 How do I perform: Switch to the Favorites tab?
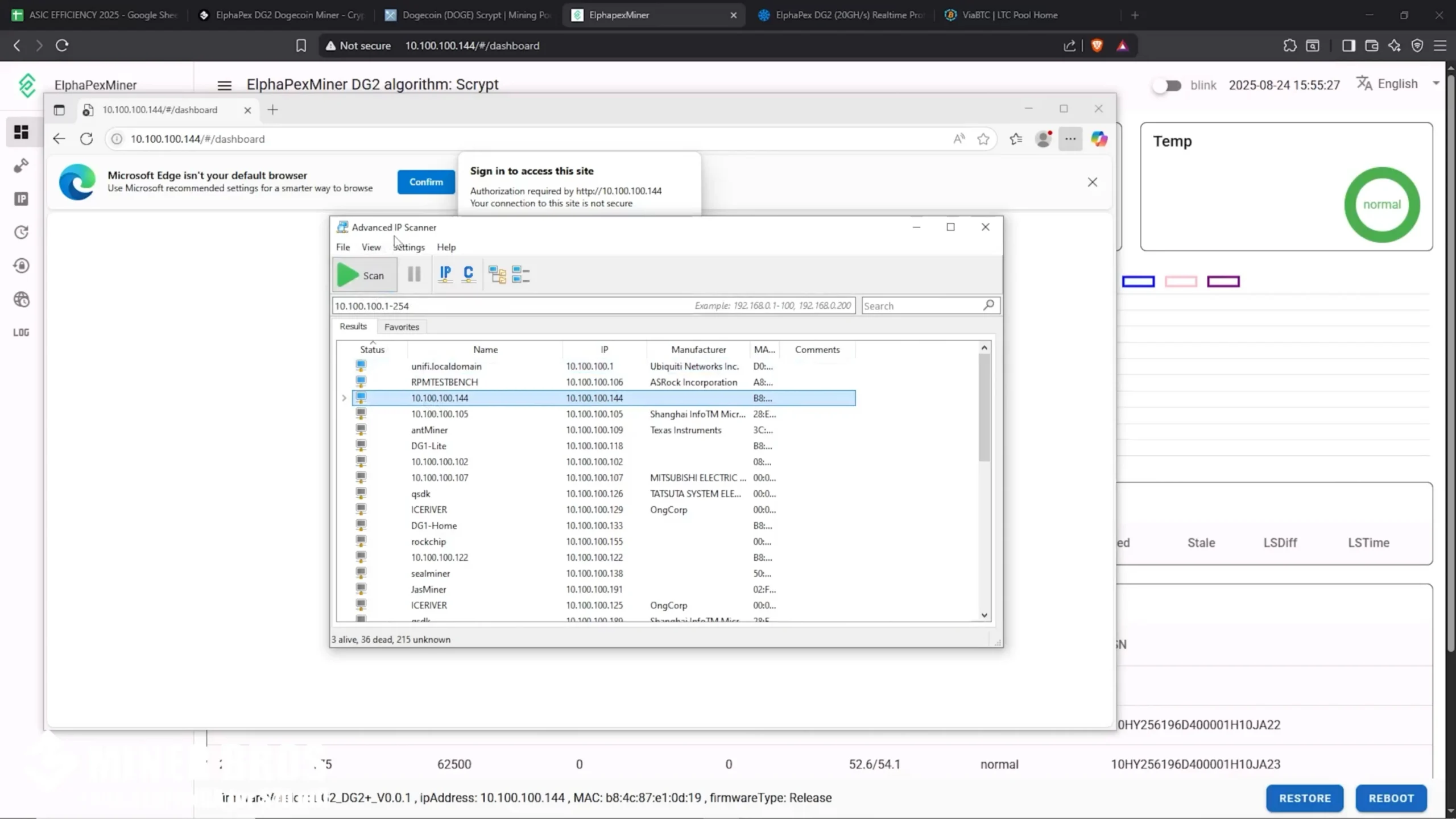[402, 326]
